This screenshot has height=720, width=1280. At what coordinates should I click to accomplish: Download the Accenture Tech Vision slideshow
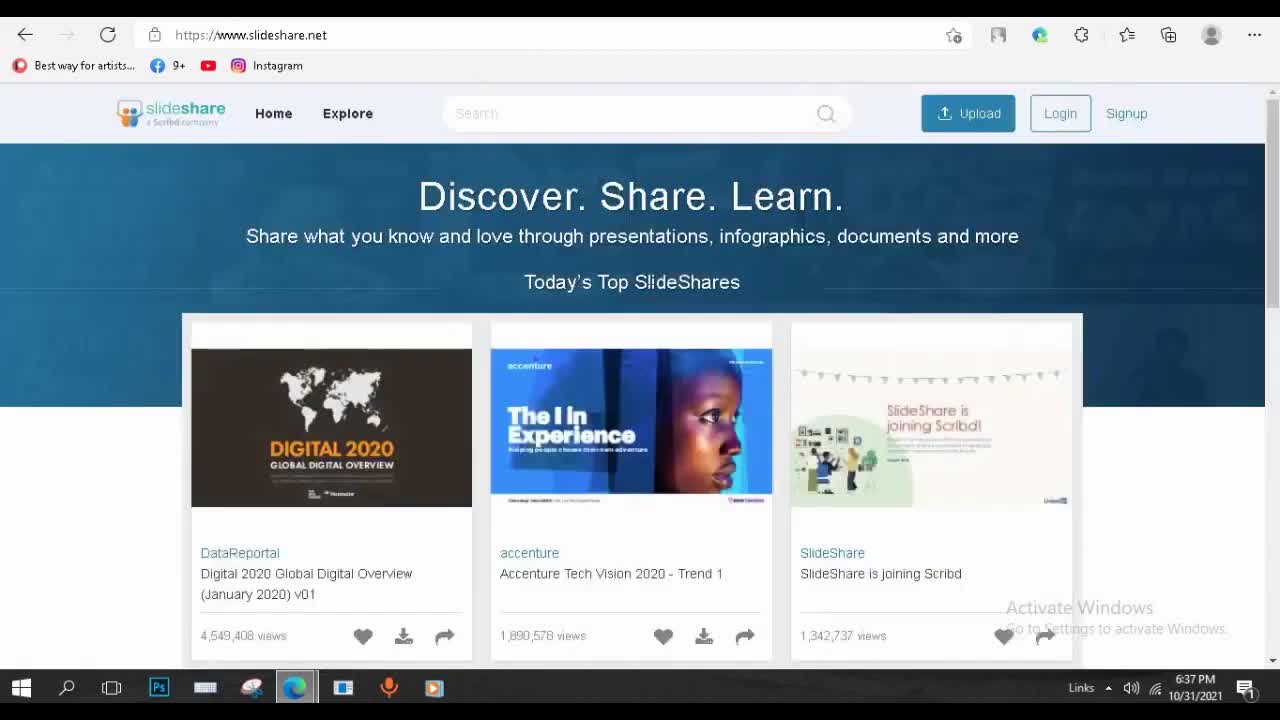pyautogui.click(x=704, y=636)
